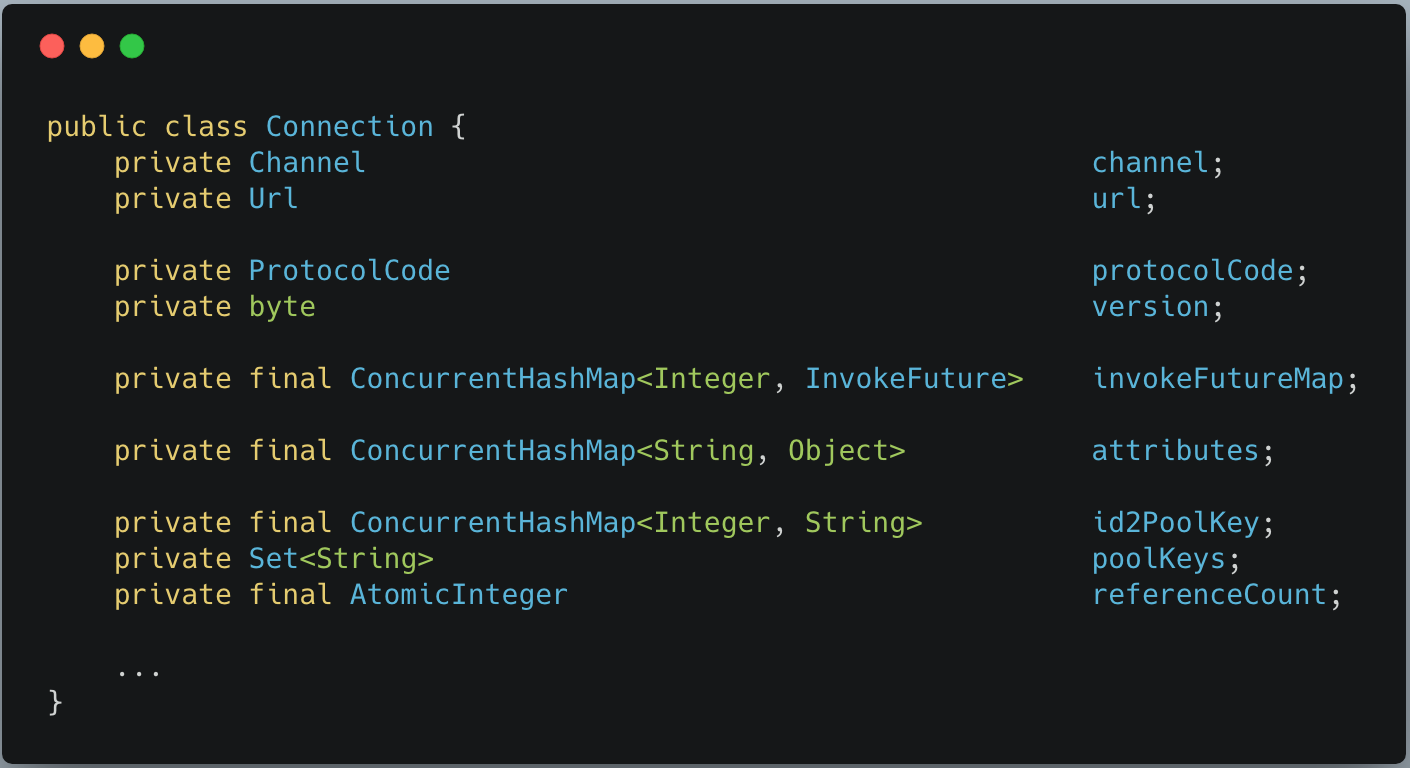The image size is (1410, 768).
Task: Click the ellipsis placeholder line
Action: (x=139, y=669)
